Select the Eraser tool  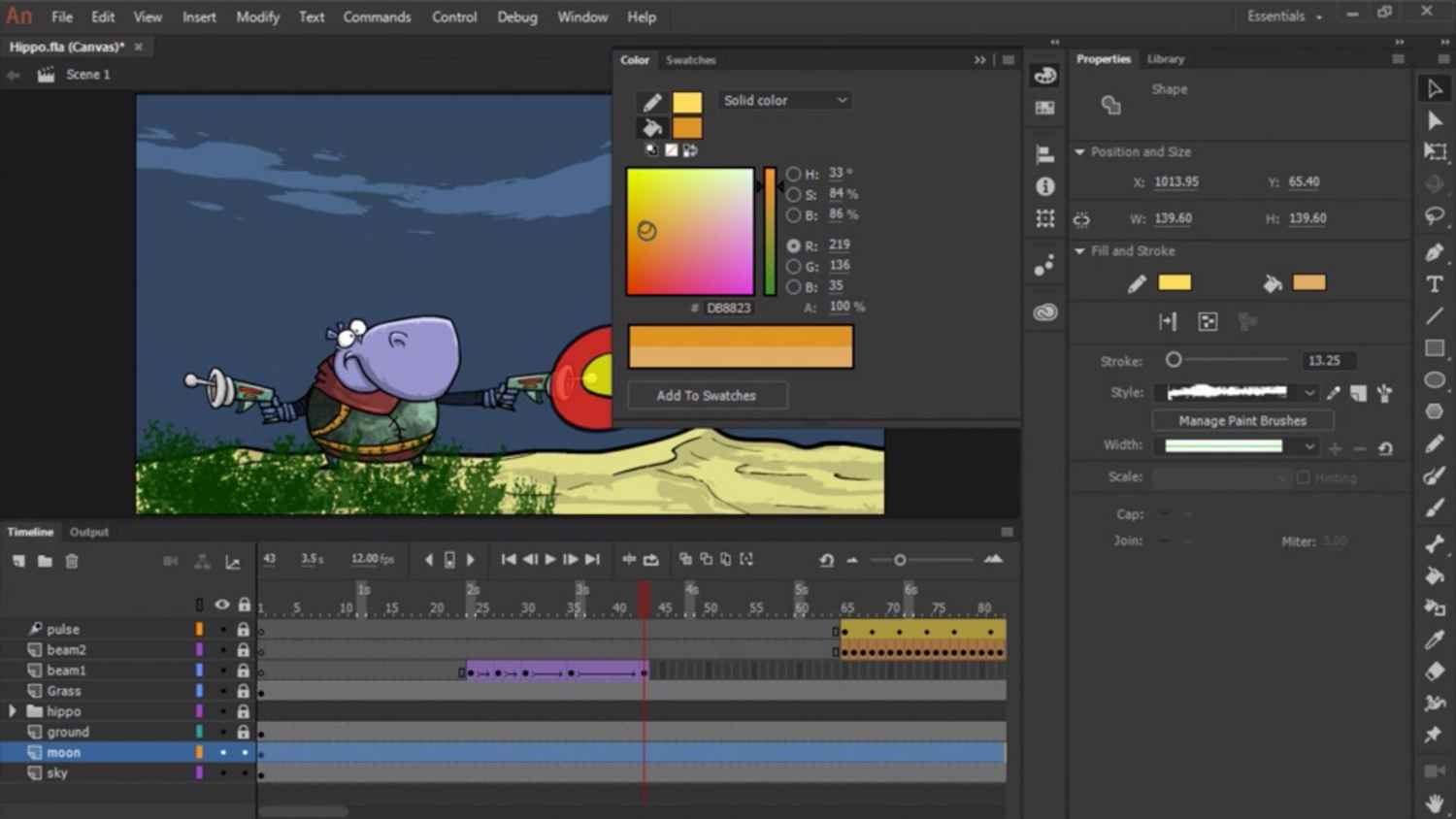click(1434, 672)
